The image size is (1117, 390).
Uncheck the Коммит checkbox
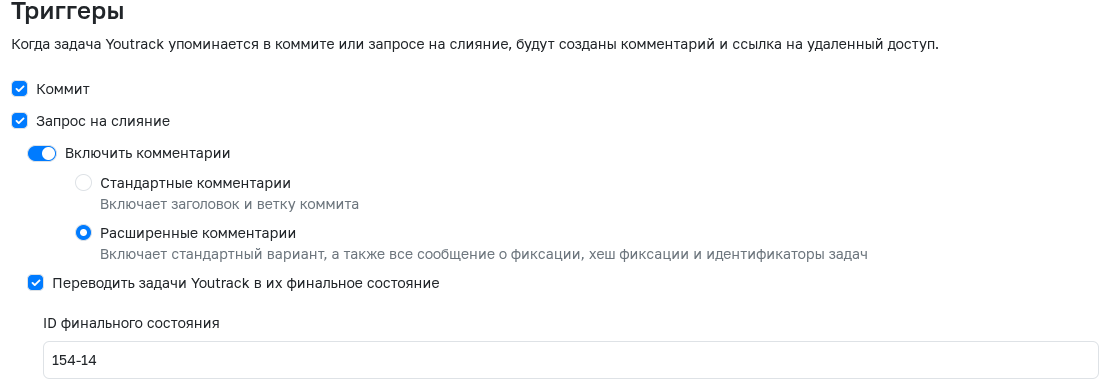[20, 89]
